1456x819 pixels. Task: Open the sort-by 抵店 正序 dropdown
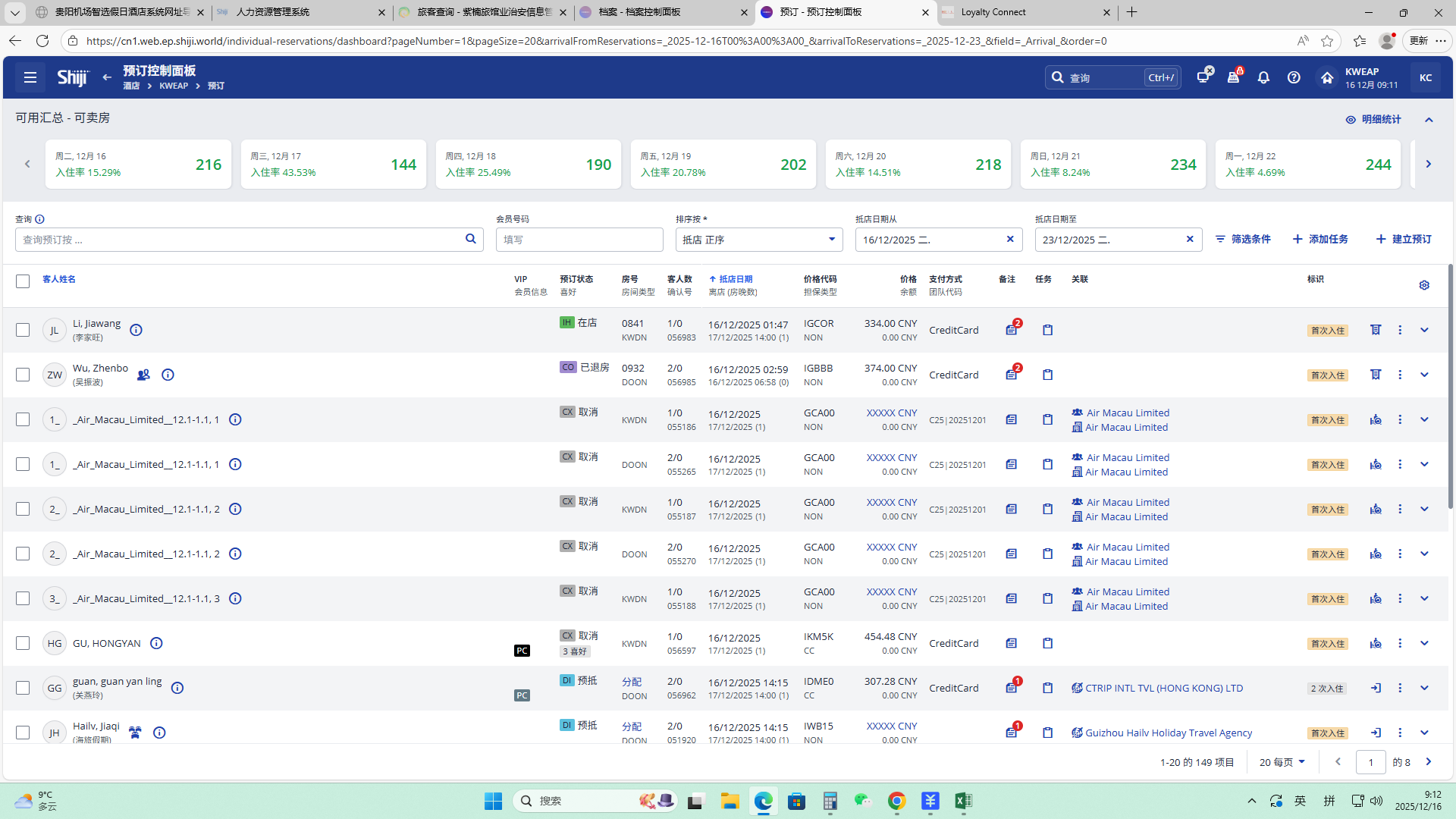(x=758, y=240)
